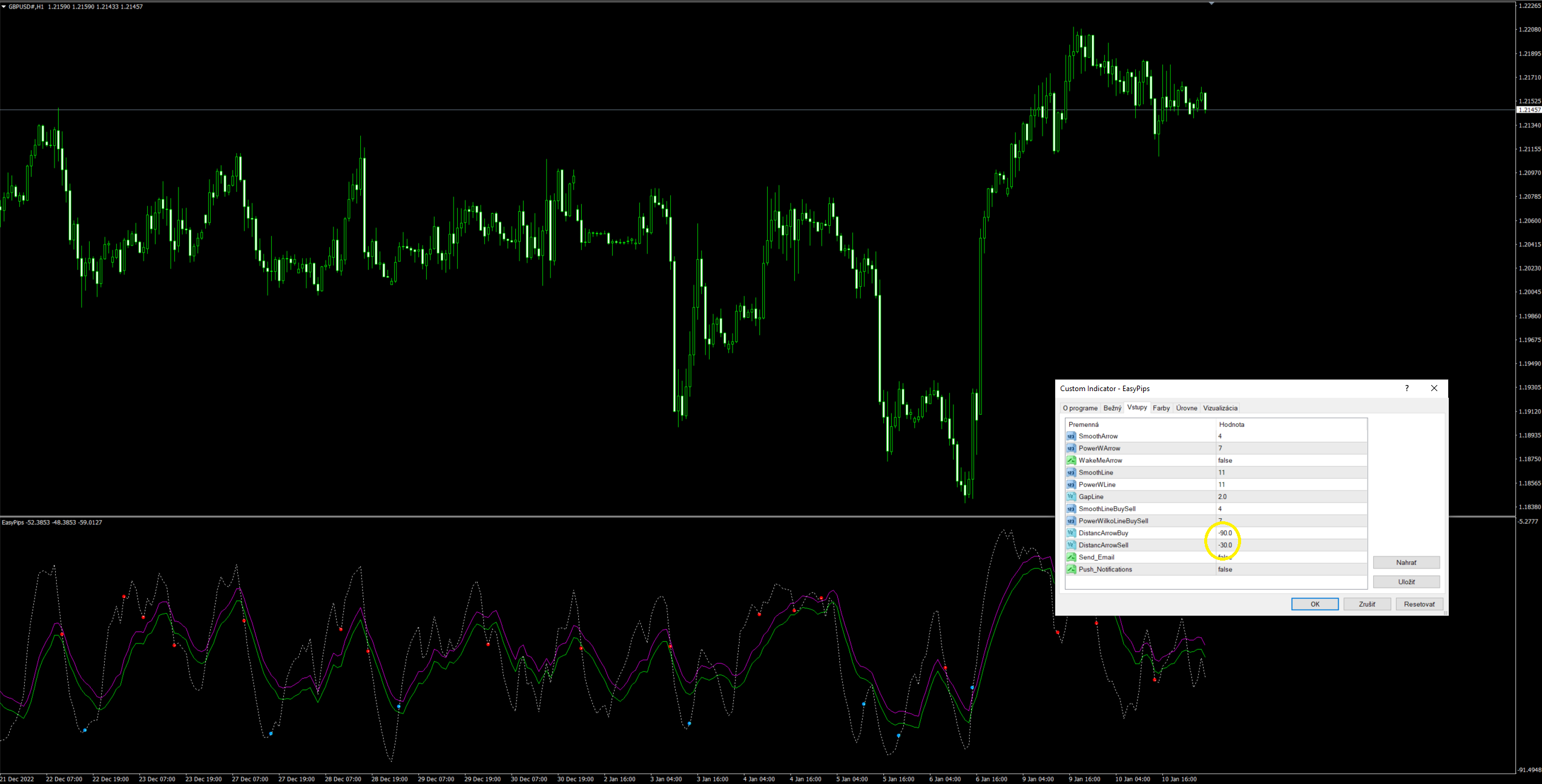Click the SmoothArrow integer parameter icon
Image resolution: width=1542 pixels, height=784 pixels.
[1071, 436]
